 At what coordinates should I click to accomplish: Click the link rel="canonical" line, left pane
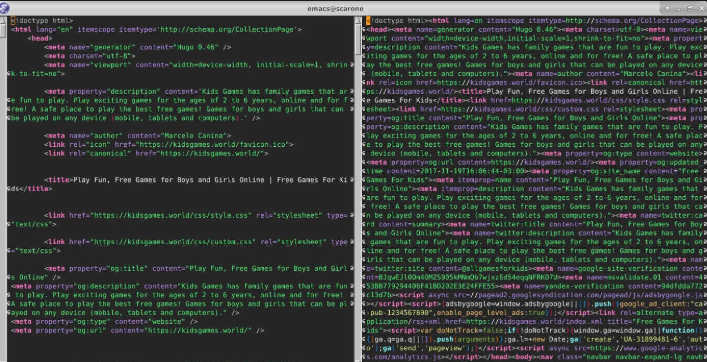[156, 153]
